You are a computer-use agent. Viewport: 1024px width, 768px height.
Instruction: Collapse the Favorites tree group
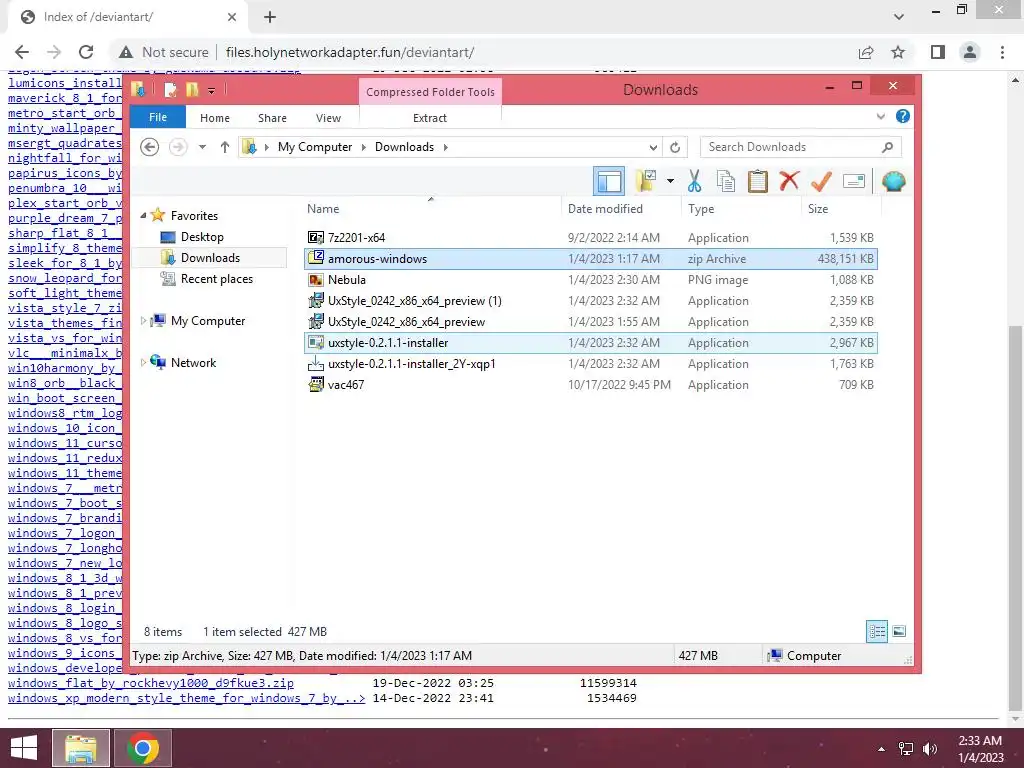coord(144,216)
